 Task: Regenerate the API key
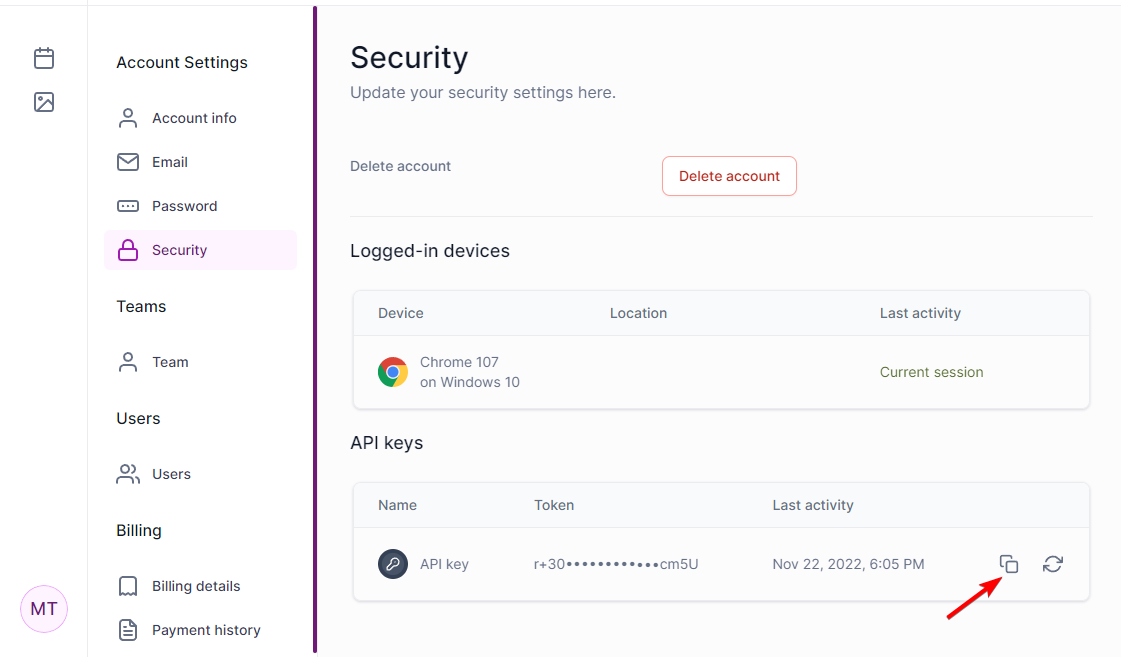1053,564
